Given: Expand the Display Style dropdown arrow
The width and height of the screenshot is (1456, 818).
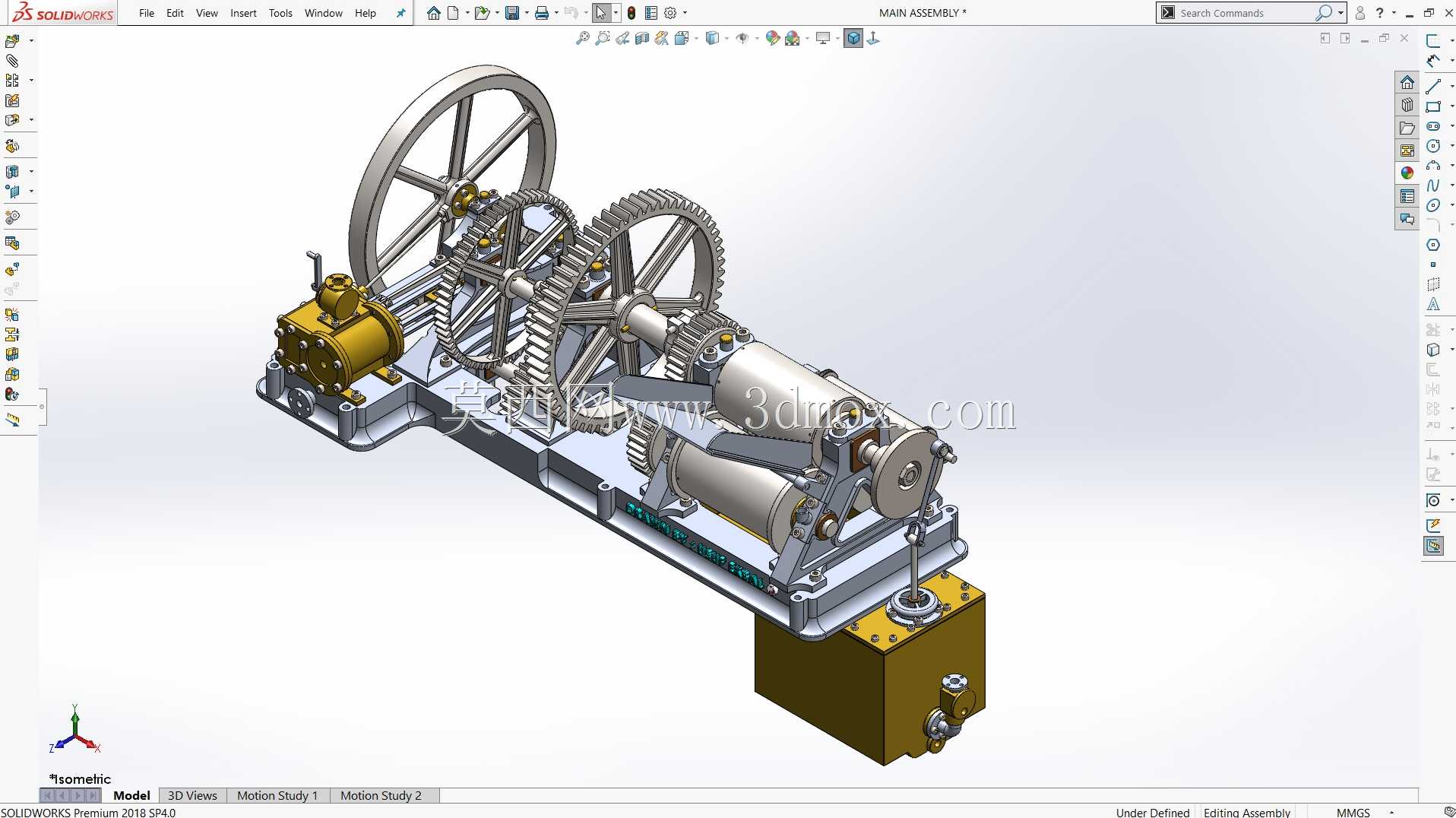Looking at the screenshot, I should tap(727, 38).
